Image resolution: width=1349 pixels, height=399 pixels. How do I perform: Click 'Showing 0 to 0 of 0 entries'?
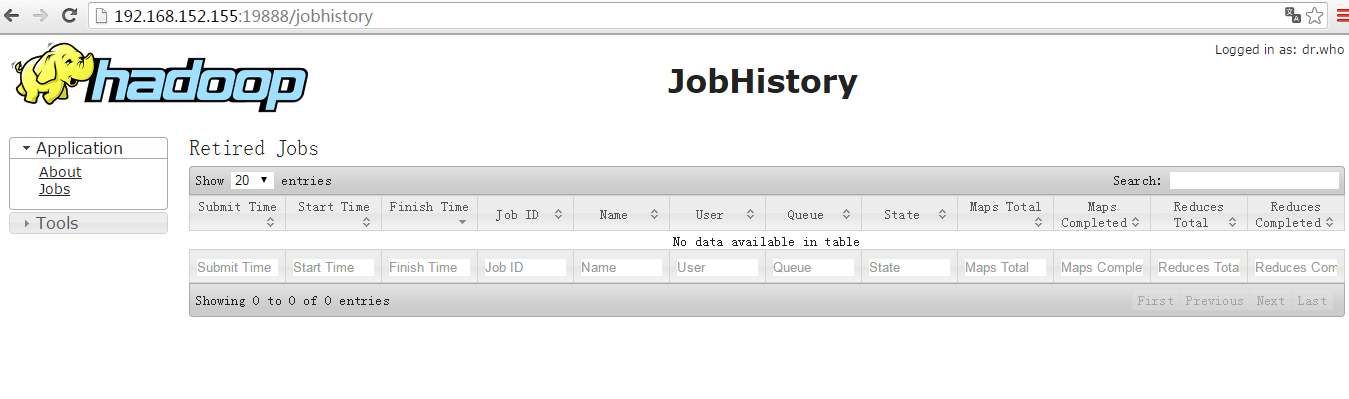[x=292, y=301]
